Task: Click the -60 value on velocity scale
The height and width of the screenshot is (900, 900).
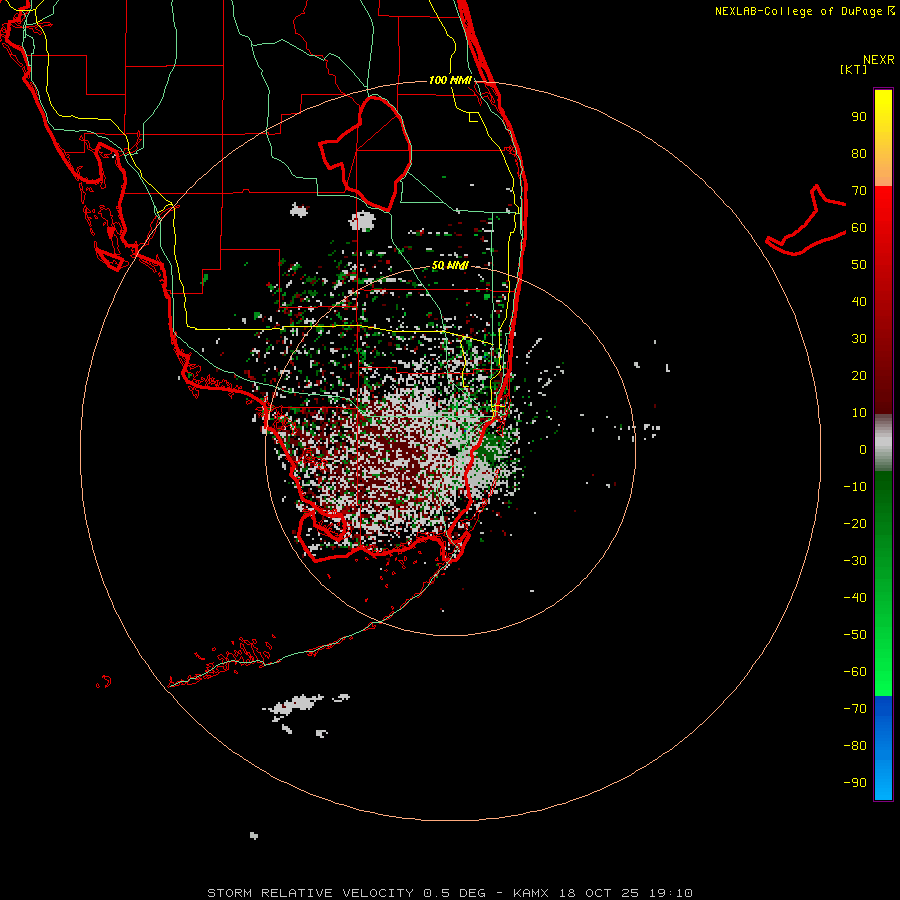Action: 855,672
